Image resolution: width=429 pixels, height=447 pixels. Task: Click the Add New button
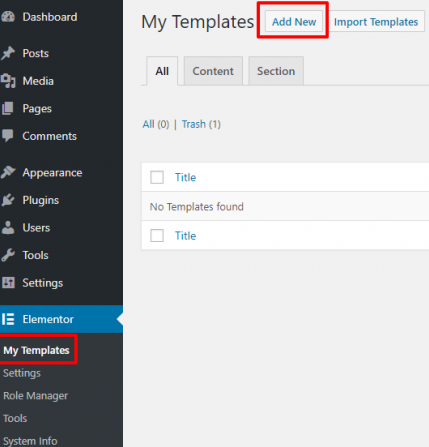[x=294, y=22]
